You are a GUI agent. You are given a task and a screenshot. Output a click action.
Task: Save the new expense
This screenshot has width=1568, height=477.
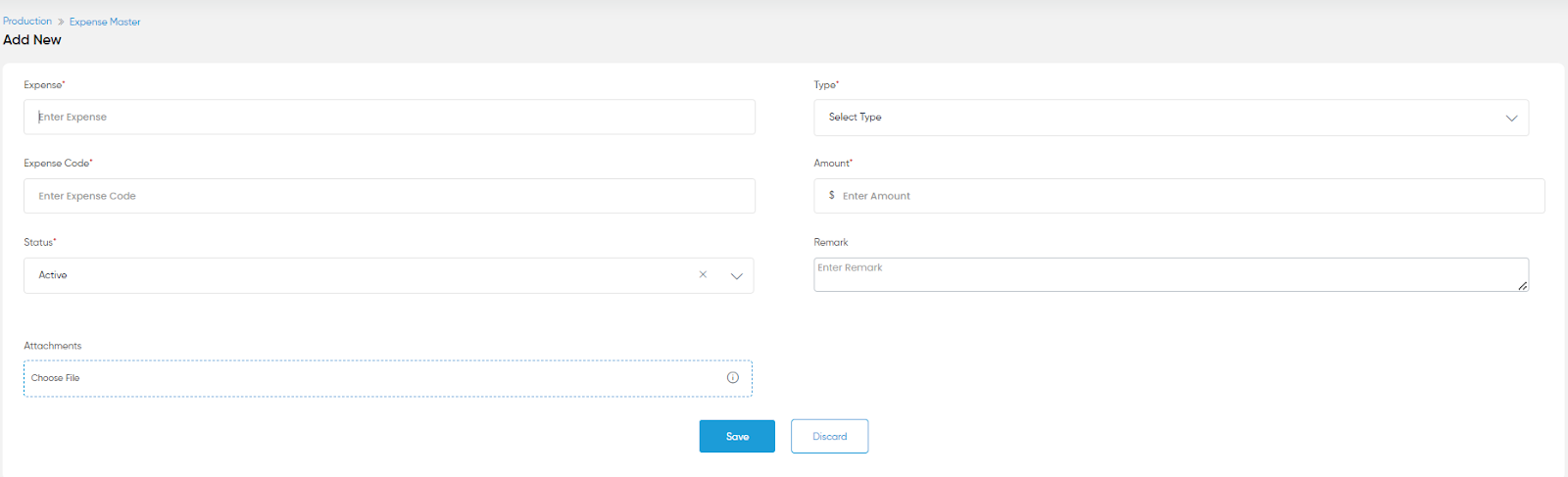click(737, 437)
